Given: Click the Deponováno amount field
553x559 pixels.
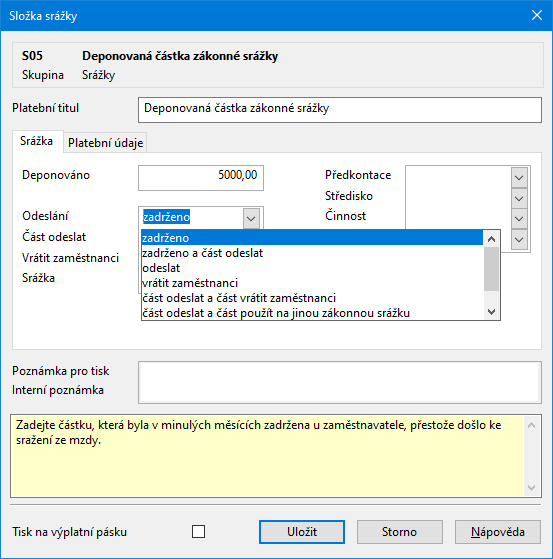Looking at the screenshot, I should 201,178.
